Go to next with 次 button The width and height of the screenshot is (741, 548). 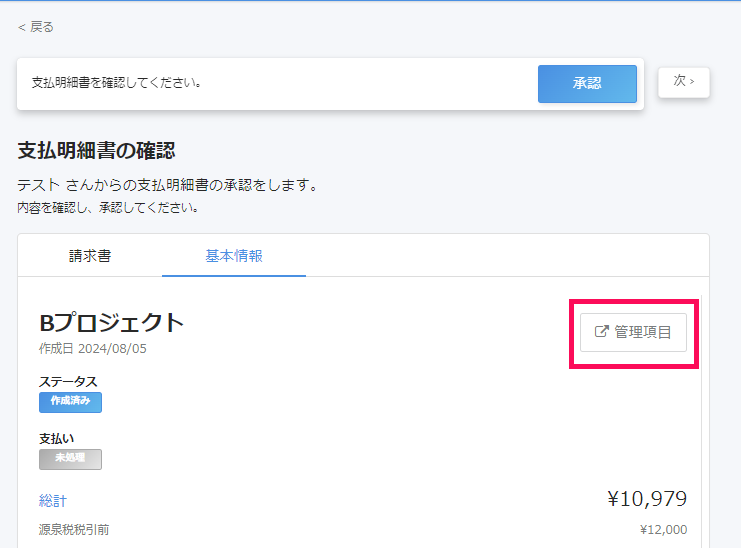point(683,82)
